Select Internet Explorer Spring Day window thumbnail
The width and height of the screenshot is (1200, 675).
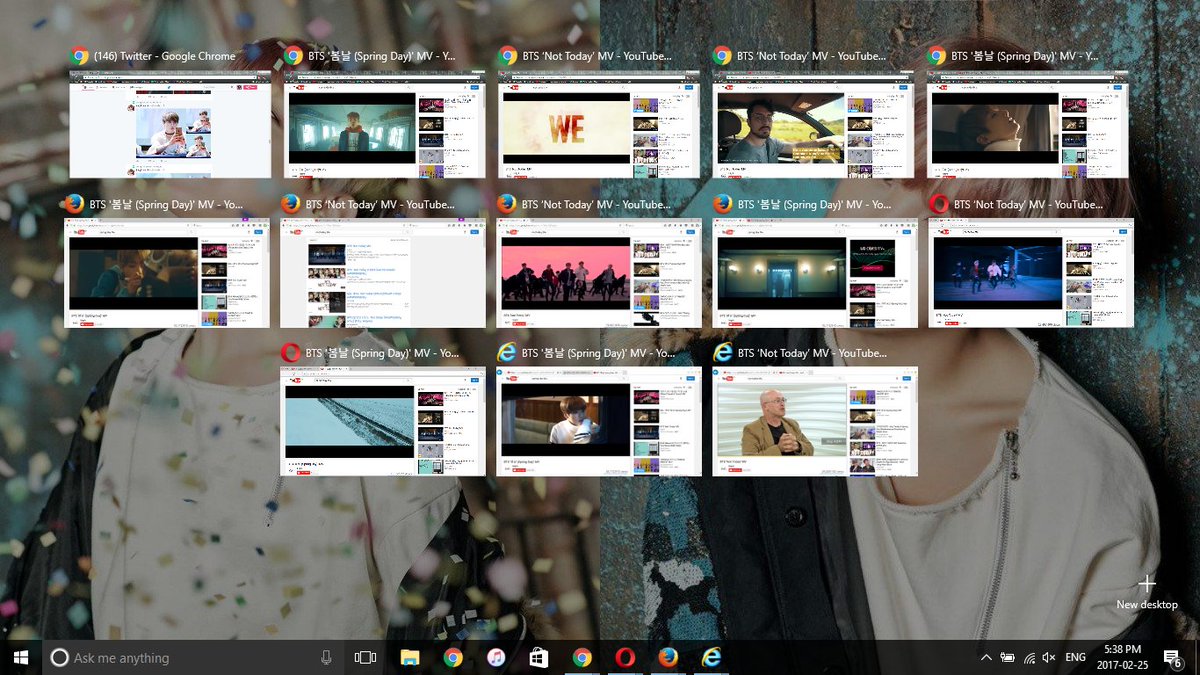click(x=599, y=421)
